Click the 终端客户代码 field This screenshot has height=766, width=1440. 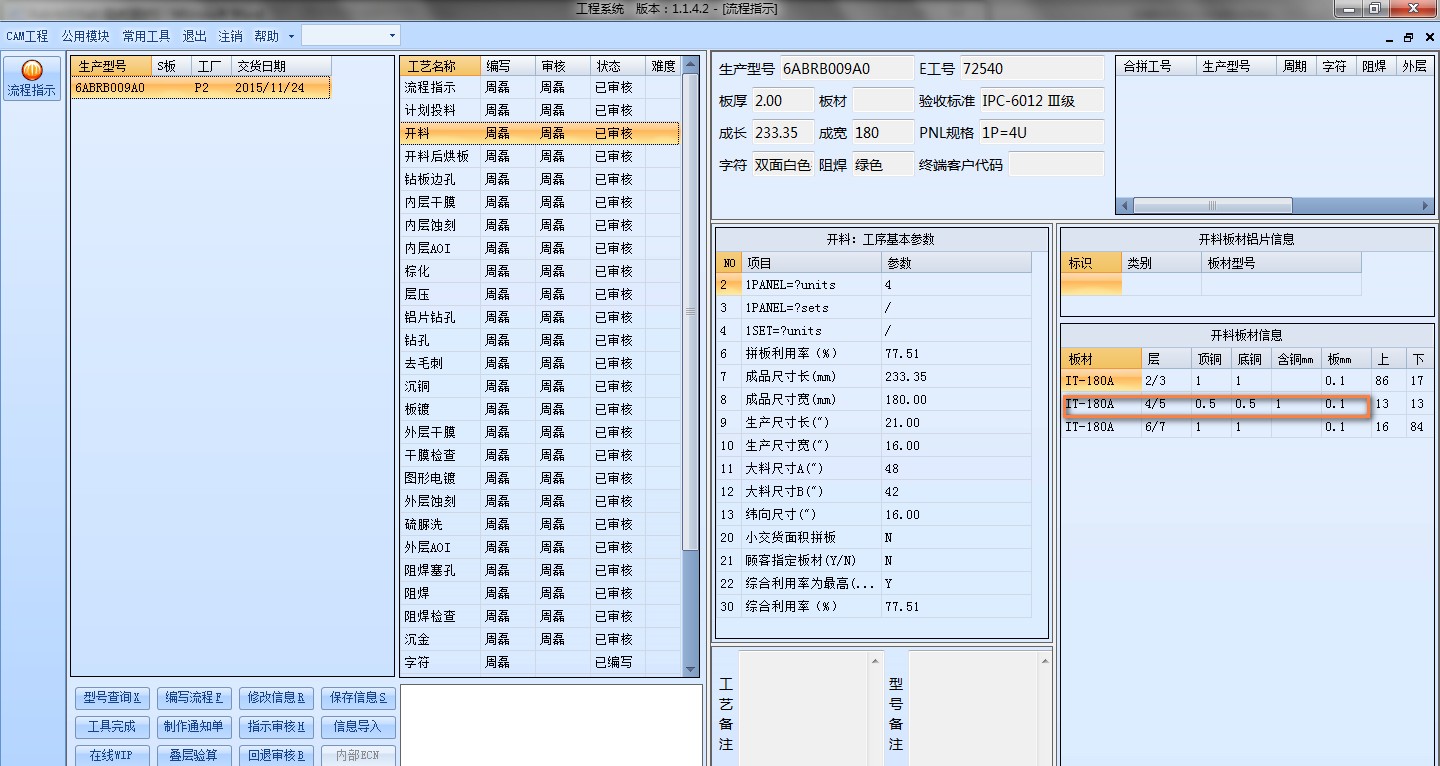tap(1056, 165)
